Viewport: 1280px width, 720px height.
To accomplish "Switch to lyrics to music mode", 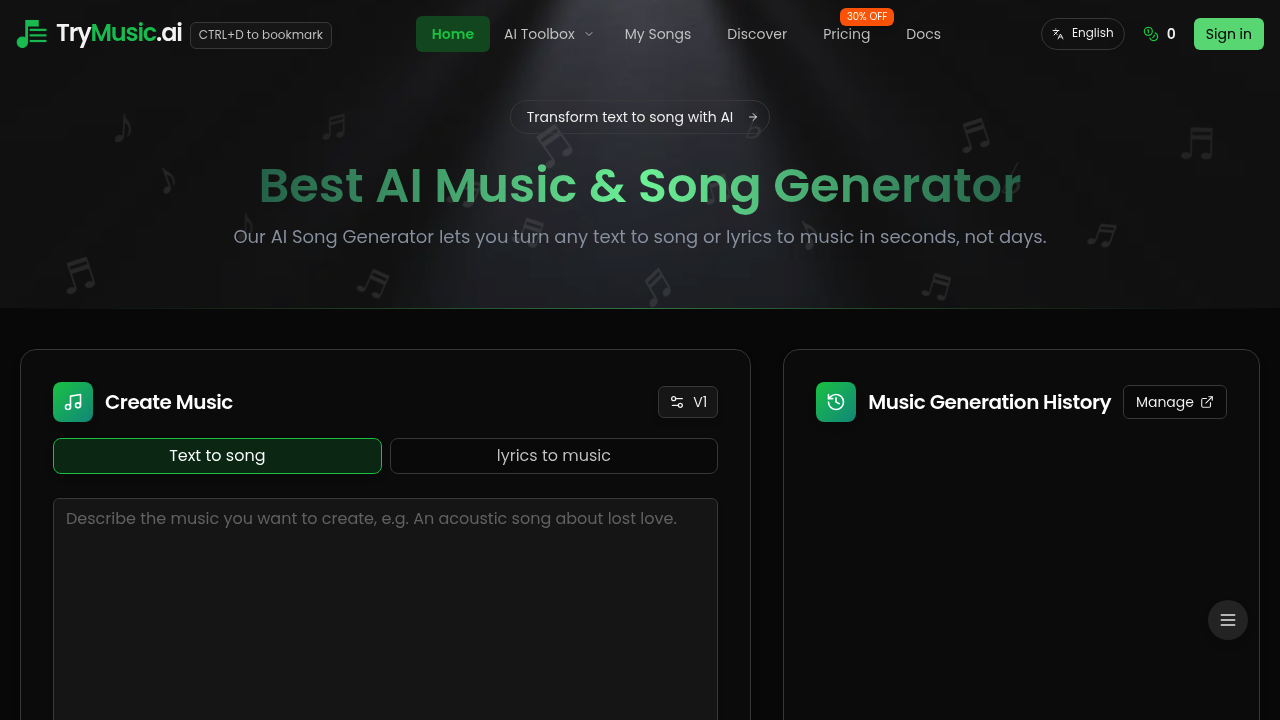I will point(553,455).
